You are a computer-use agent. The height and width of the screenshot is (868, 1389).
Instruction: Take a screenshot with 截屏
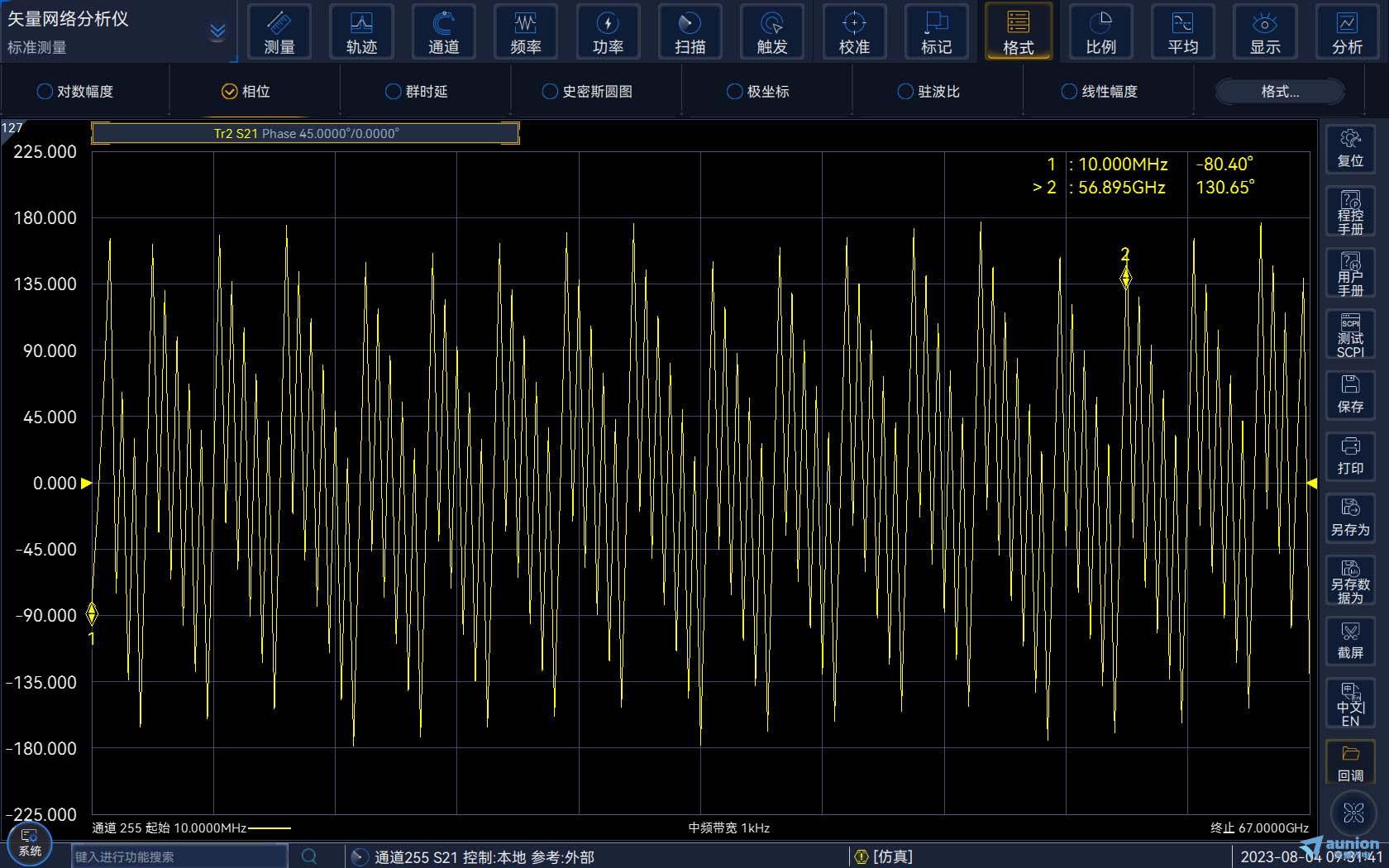[1350, 641]
